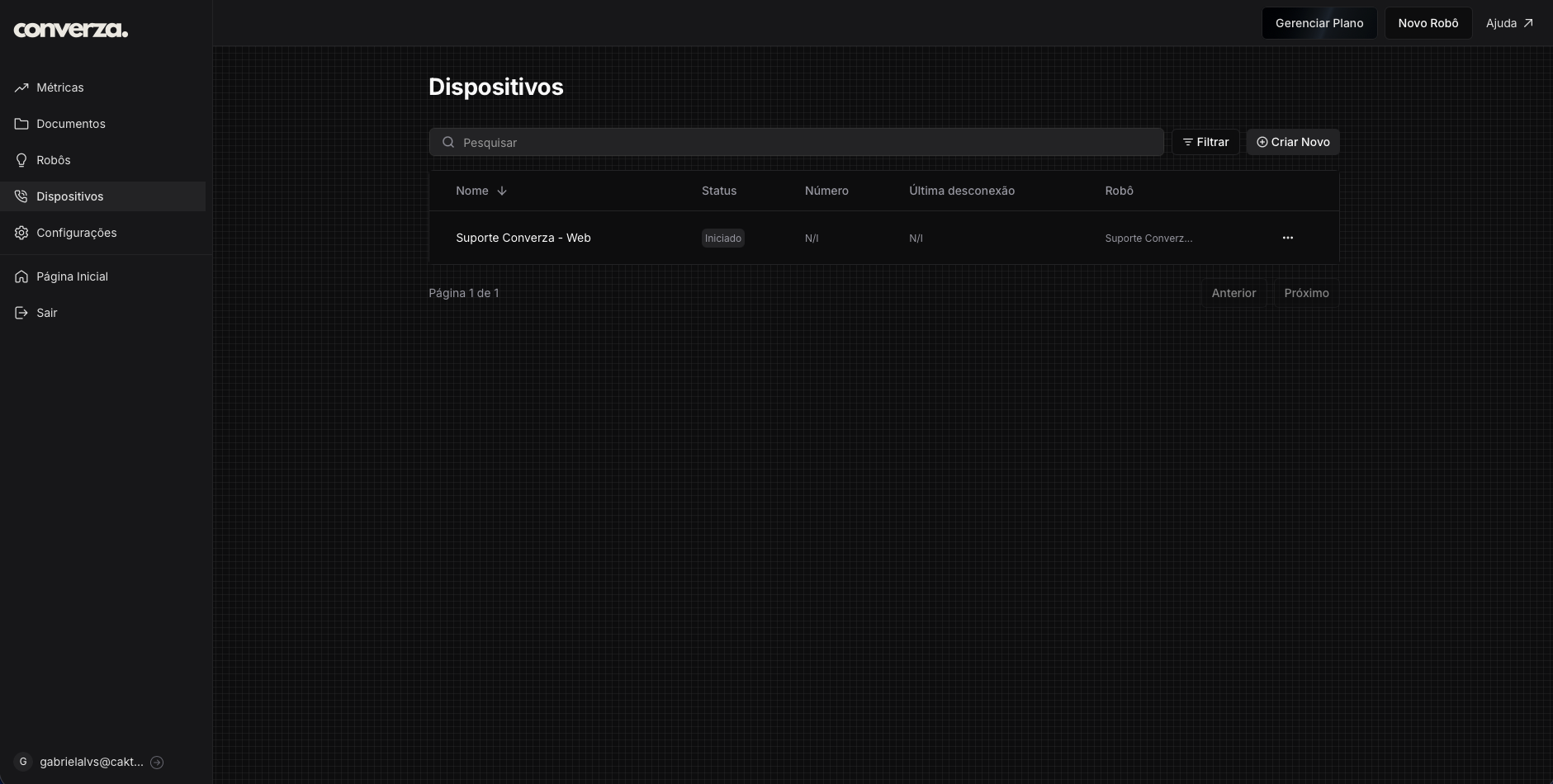Click the N/I value under Número
Viewport: 1553px width, 784px height.
click(x=812, y=239)
